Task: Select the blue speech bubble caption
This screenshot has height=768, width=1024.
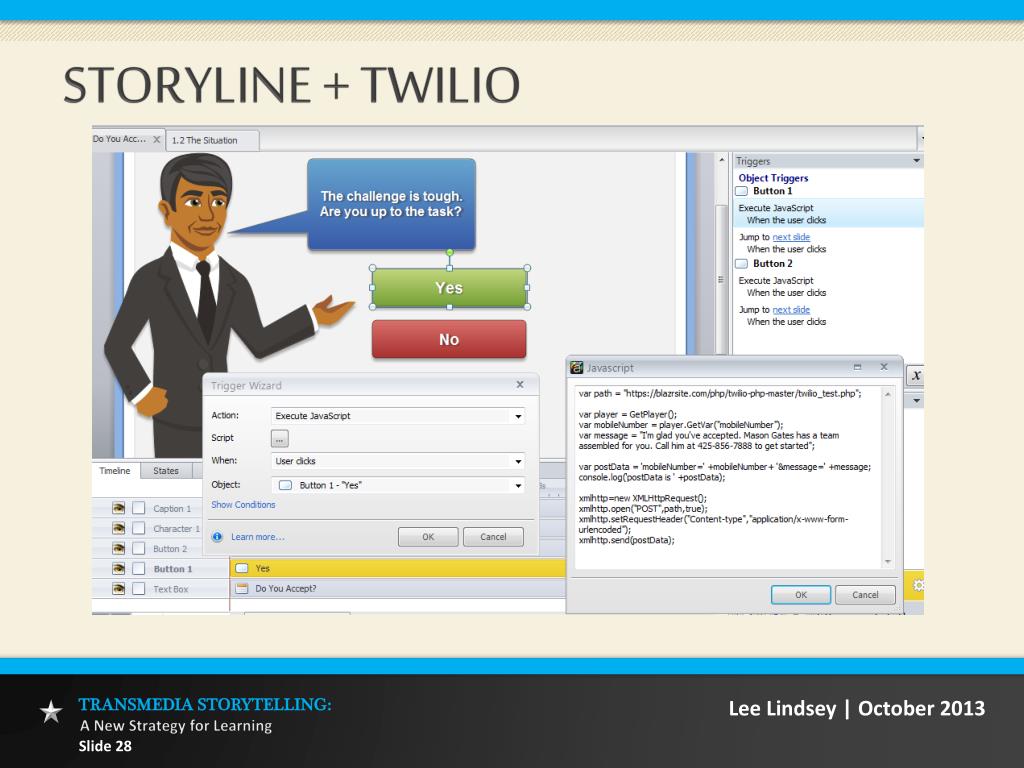Action: [391, 204]
